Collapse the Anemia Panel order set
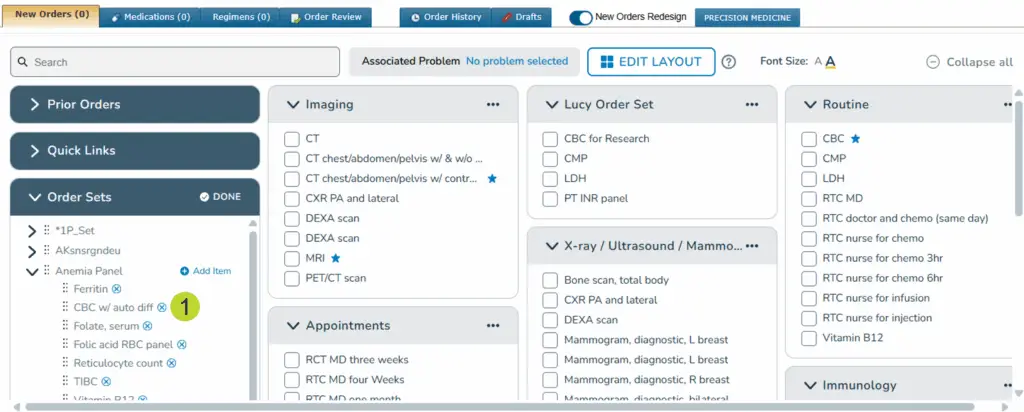1024x412 pixels. pyautogui.click(x=32, y=271)
